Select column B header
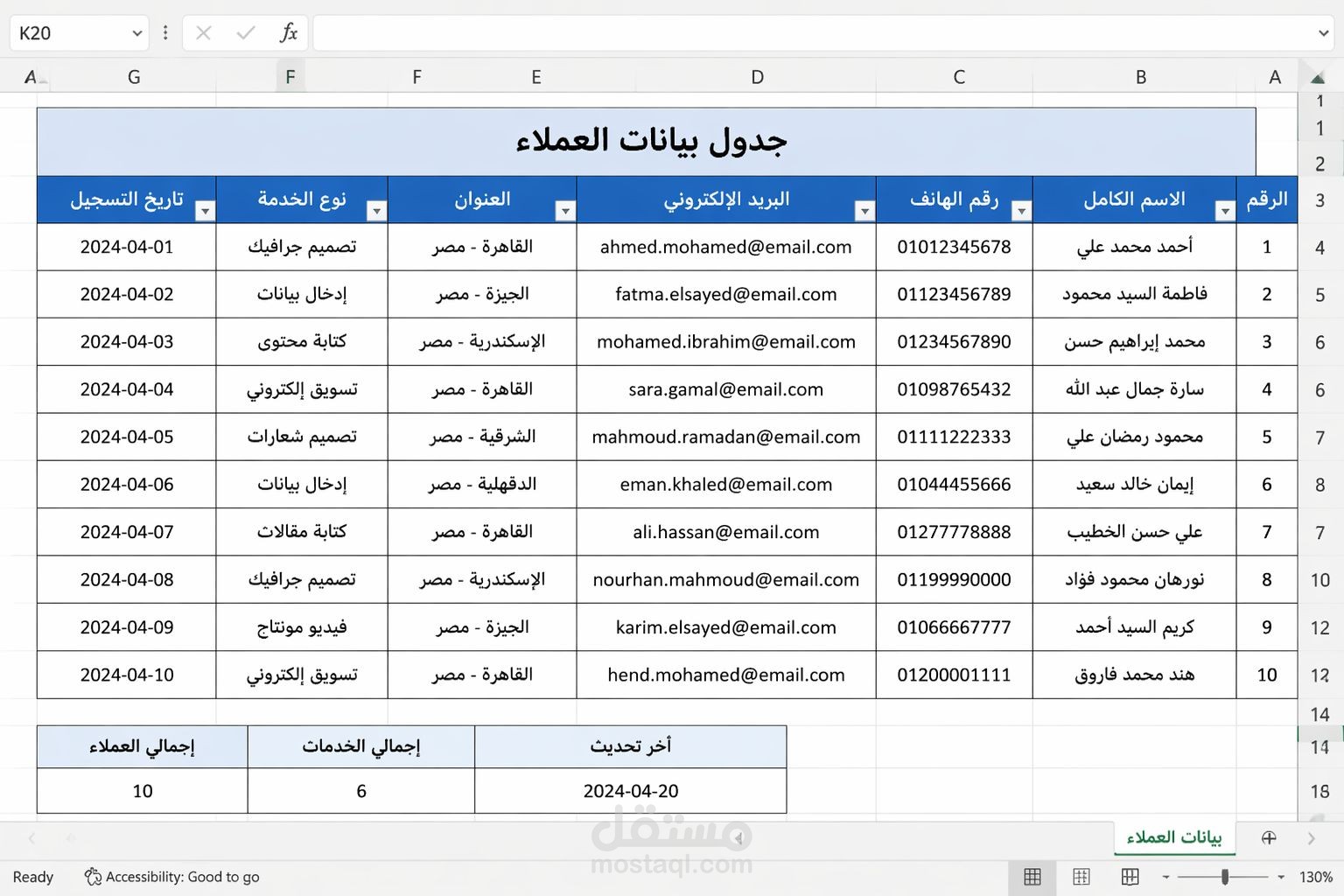The height and width of the screenshot is (896, 1344). click(x=1141, y=77)
